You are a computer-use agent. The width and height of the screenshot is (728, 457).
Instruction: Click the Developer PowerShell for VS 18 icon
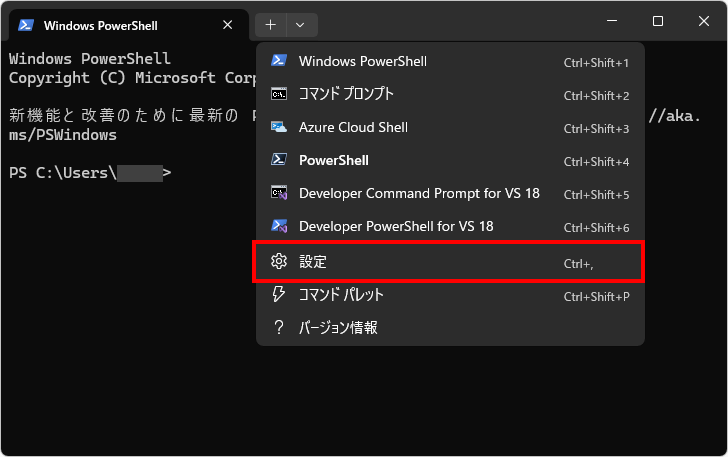tap(279, 226)
